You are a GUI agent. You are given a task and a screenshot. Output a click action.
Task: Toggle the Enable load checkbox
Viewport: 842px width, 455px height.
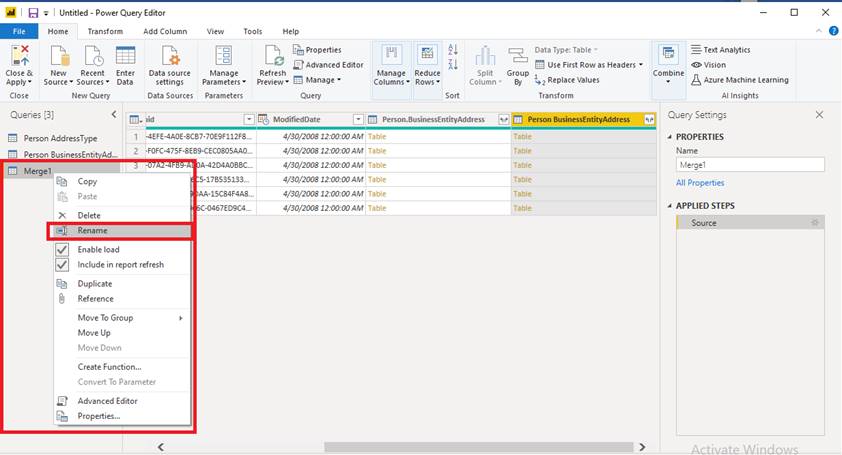(62, 249)
